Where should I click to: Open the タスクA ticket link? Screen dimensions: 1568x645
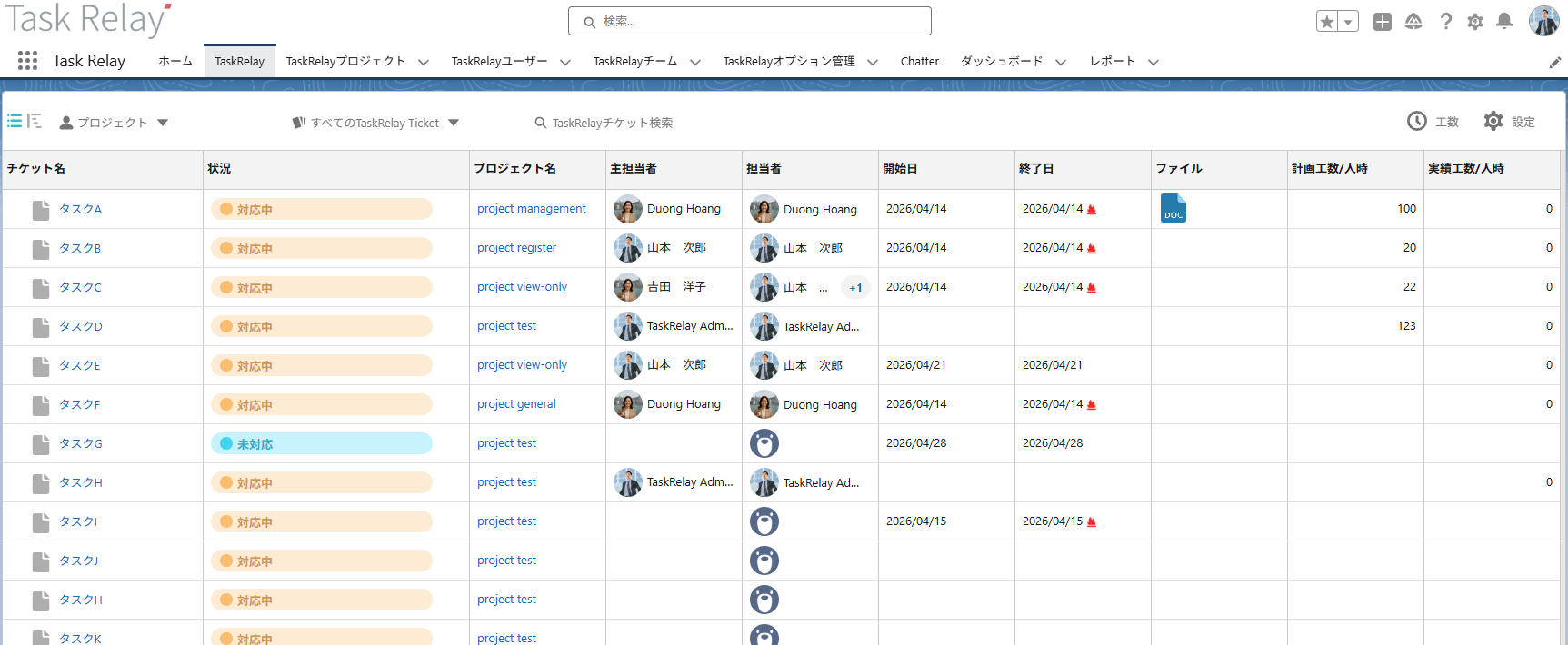click(x=81, y=209)
